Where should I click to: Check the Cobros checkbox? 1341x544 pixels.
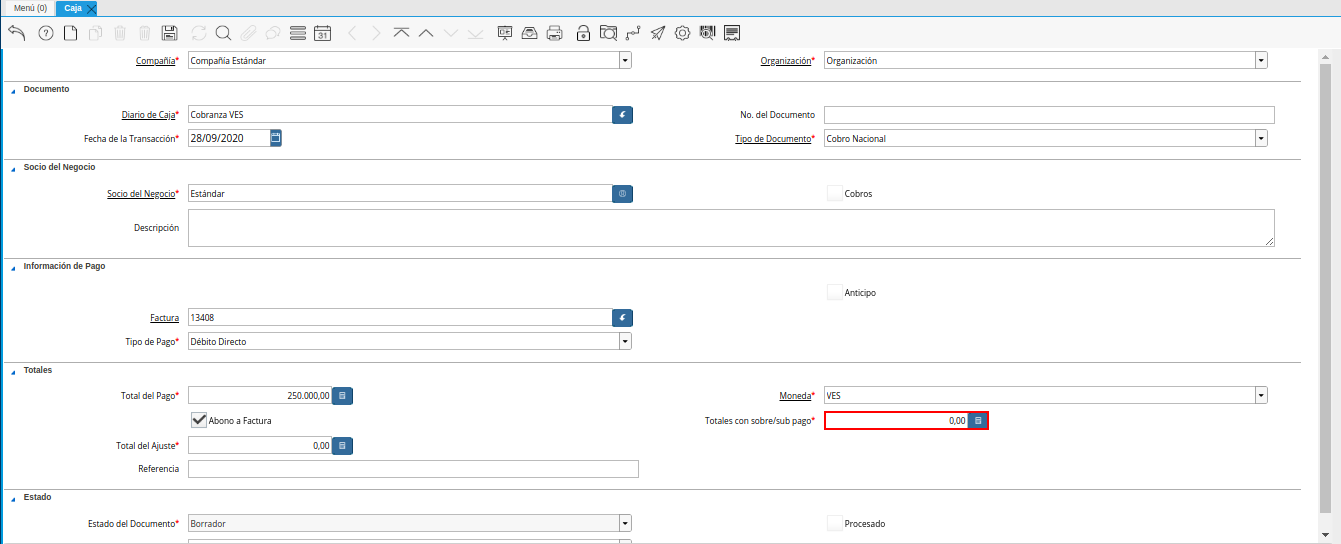(x=835, y=194)
